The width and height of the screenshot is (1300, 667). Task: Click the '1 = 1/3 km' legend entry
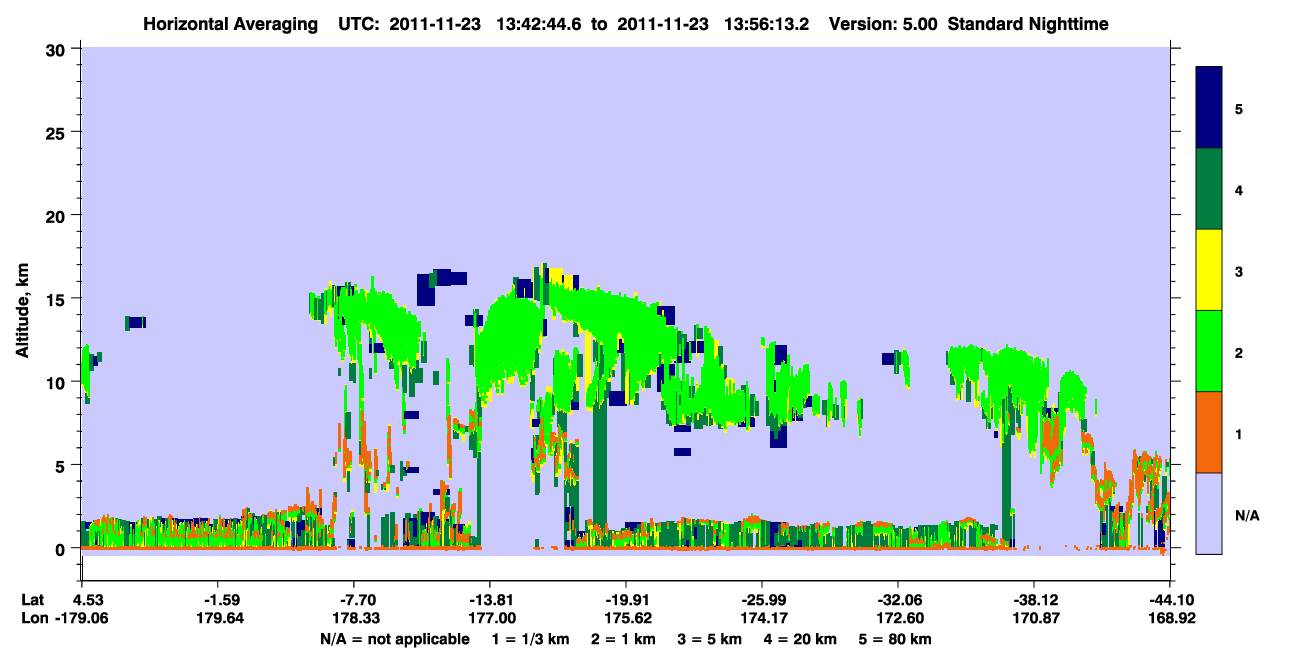[x=532, y=639]
